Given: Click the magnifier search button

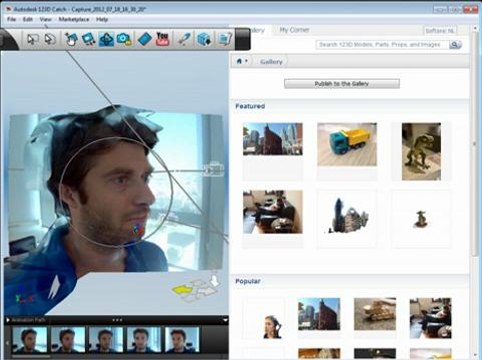Looking at the screenshot, I should 455,45.
